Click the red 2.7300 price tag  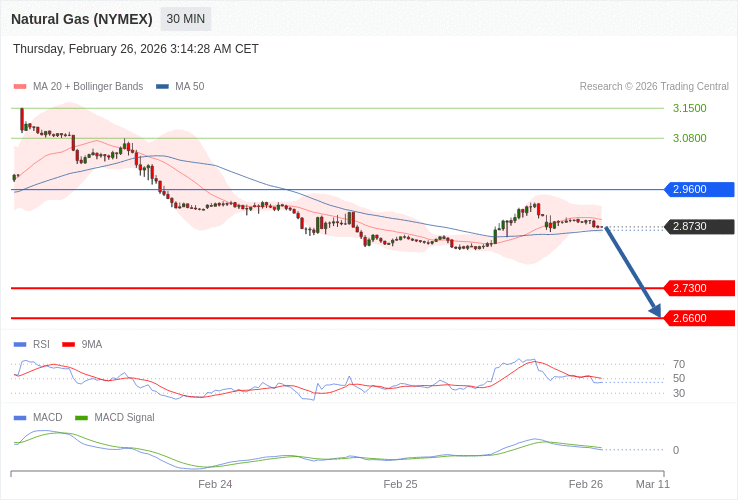pyautogui.click(x=699, y=288)
